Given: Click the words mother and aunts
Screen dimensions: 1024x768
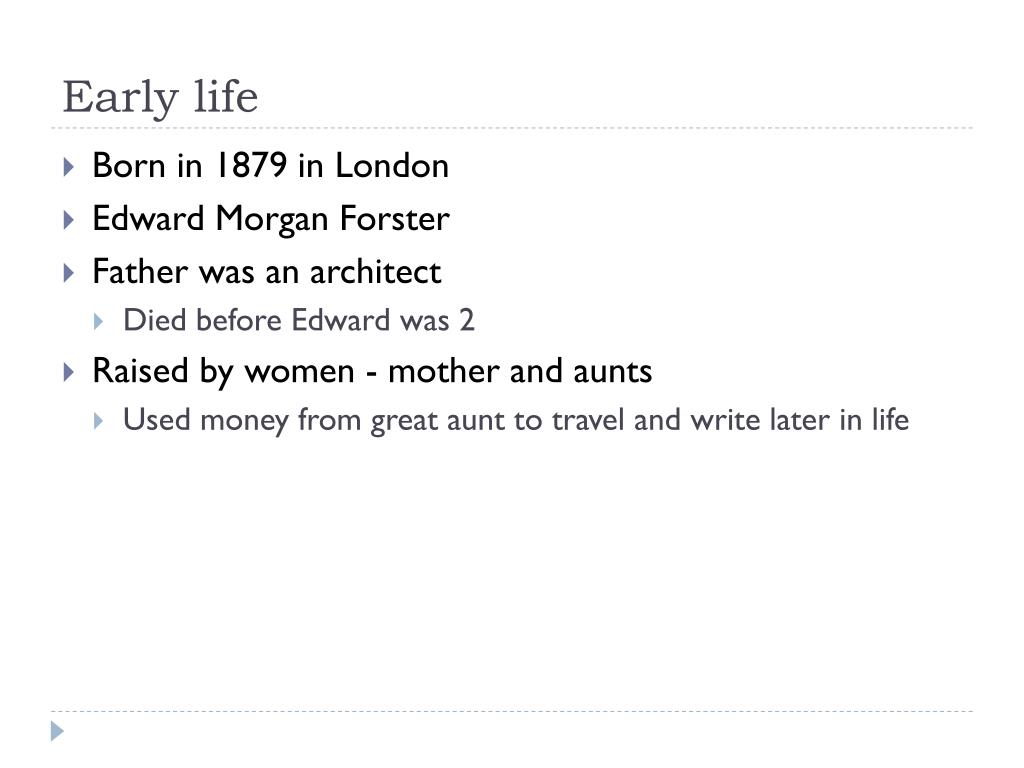Looking at the screenshot, I should click(520, 372).
